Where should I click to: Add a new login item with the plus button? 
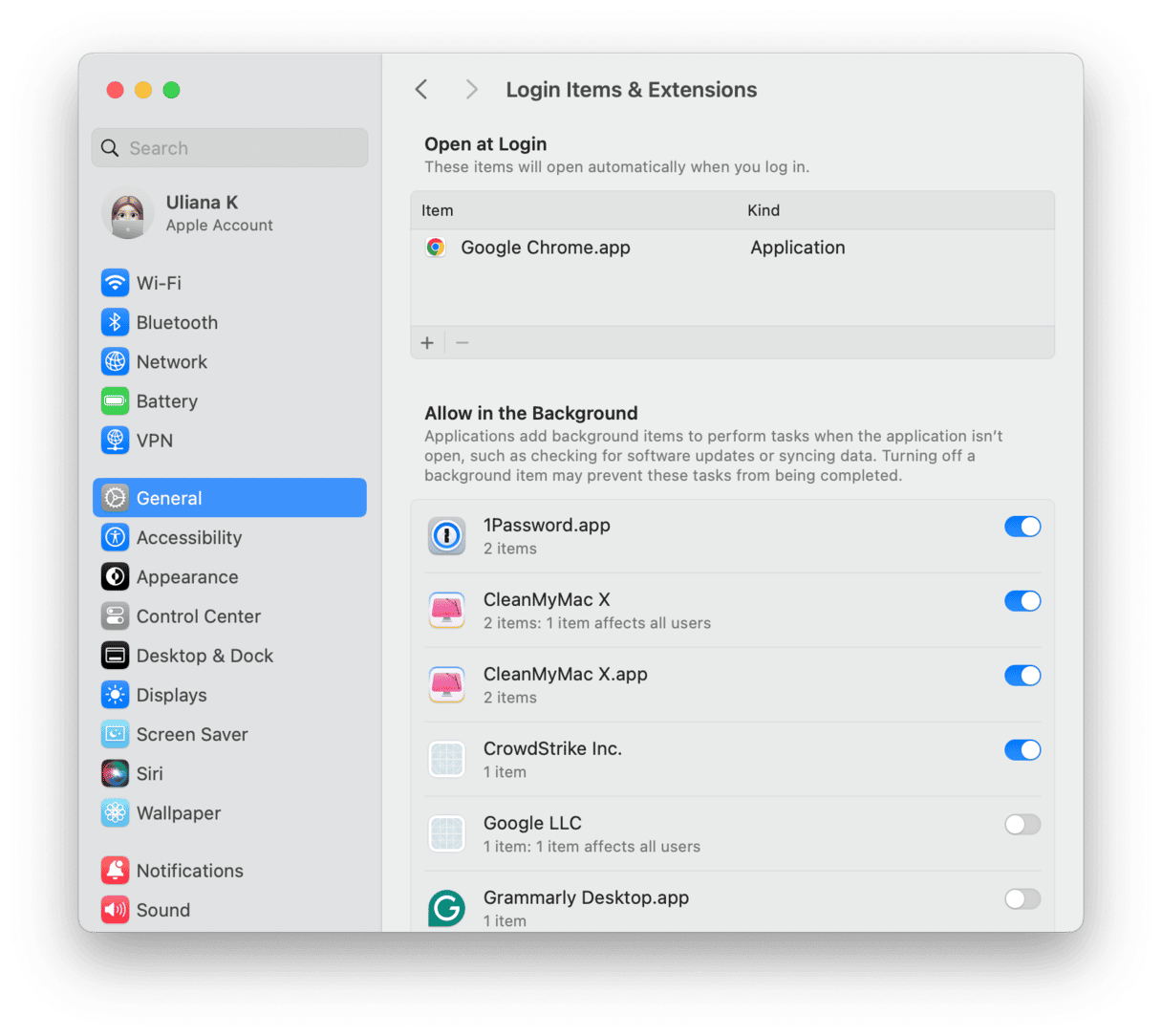tap(427, 342)
